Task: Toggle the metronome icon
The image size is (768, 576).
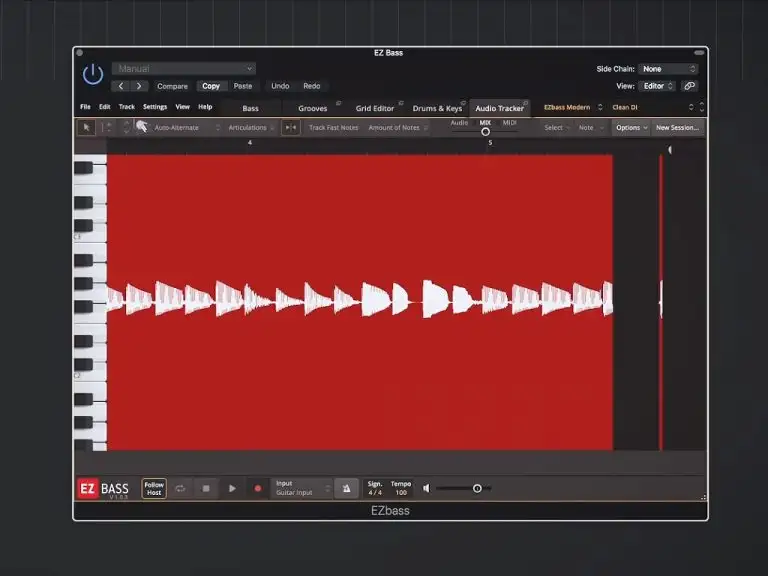Action: click(346, 488)
